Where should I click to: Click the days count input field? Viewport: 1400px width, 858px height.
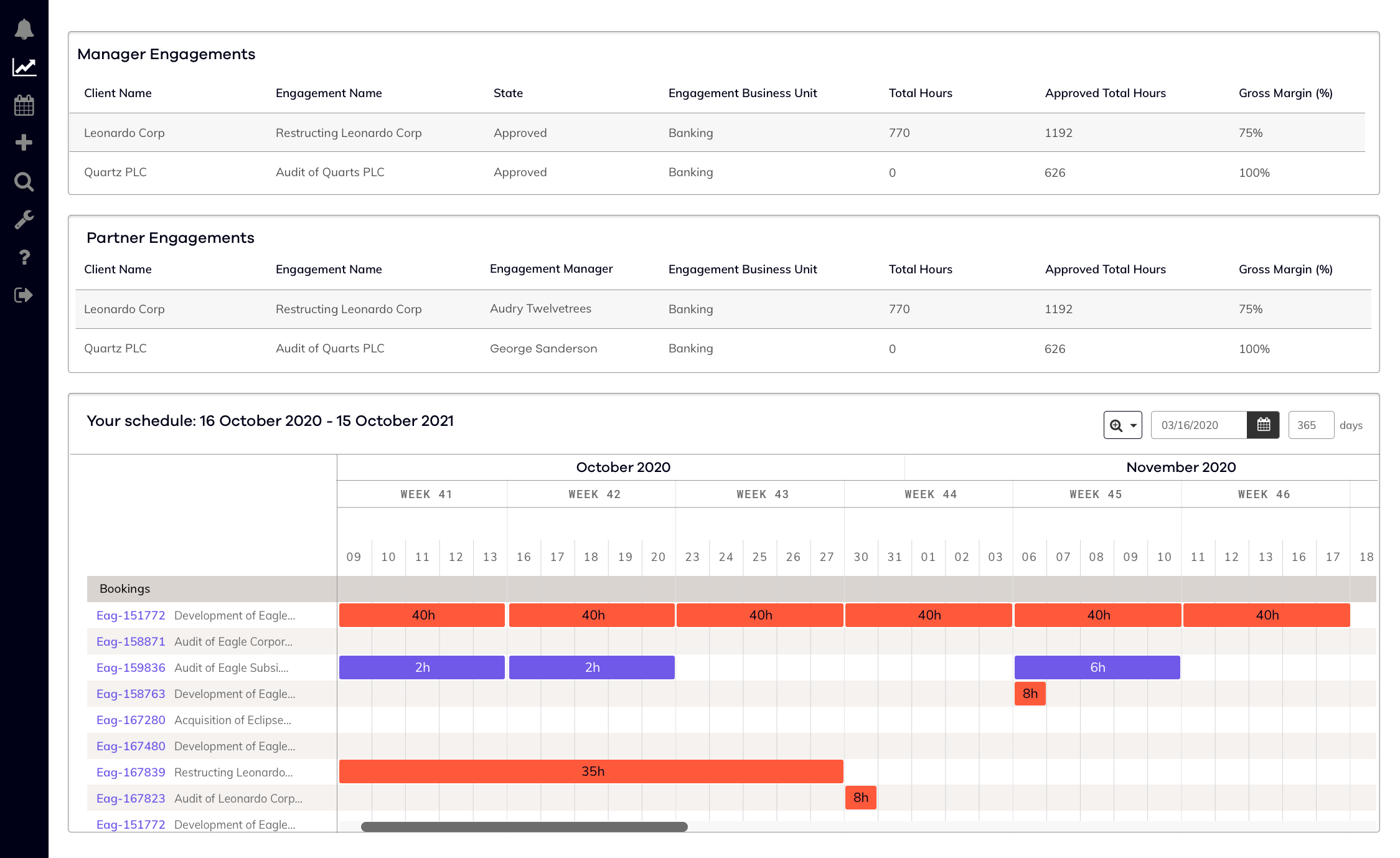click(x=1310, y=425)
